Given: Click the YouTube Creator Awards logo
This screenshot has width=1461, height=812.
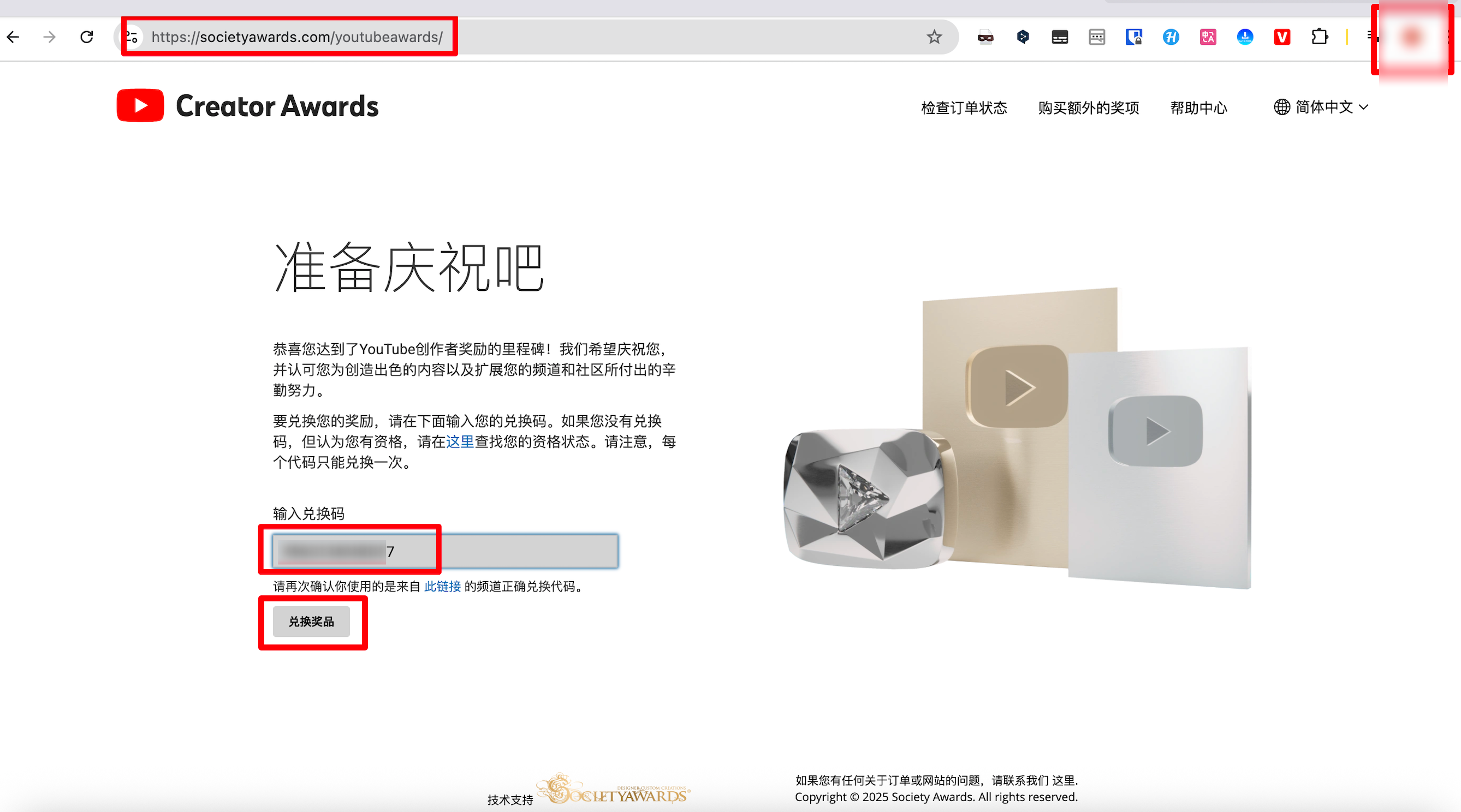Looking at the screenshot, I should [x=247, y=105].
